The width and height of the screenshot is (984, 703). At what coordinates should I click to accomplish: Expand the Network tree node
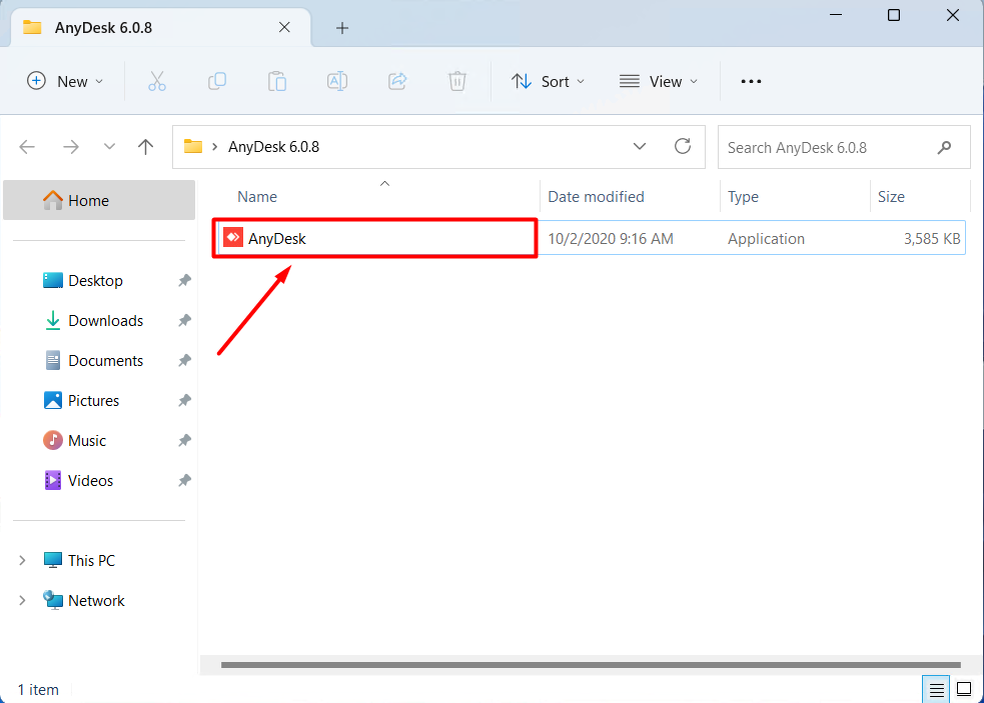point(22,601)
